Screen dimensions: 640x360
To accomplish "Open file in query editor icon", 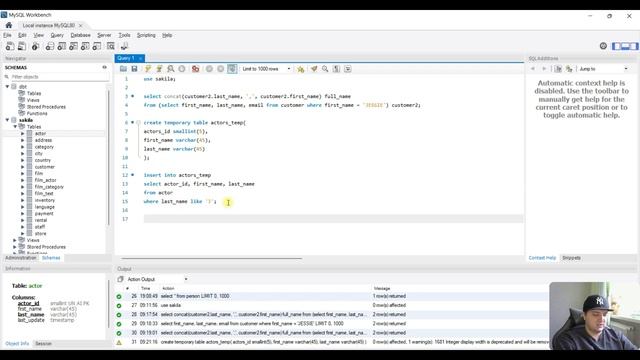I will pos(123,69).
